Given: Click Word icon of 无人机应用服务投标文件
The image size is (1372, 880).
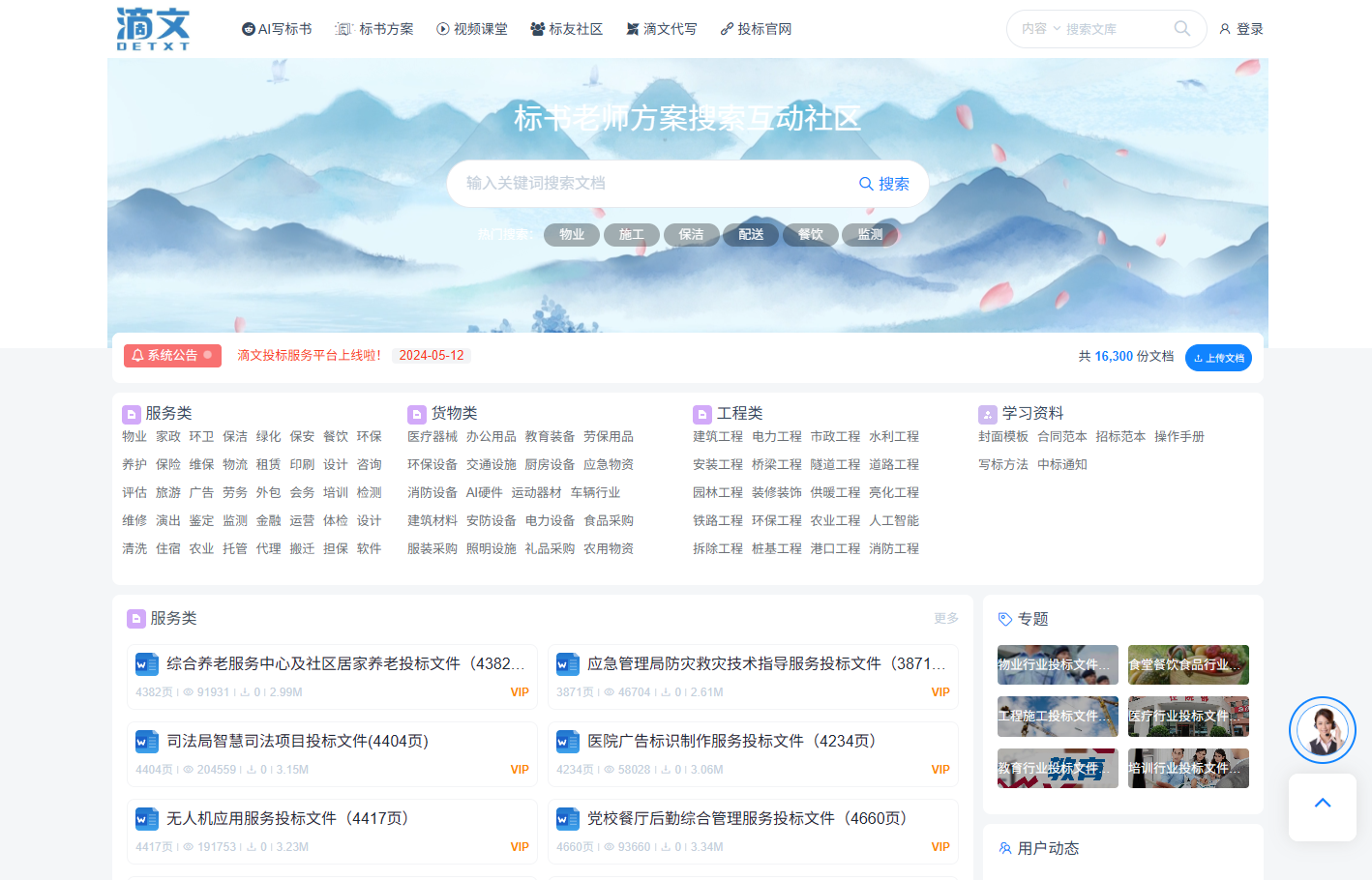Looking at the screenshot, I should (x=147, y=819).
